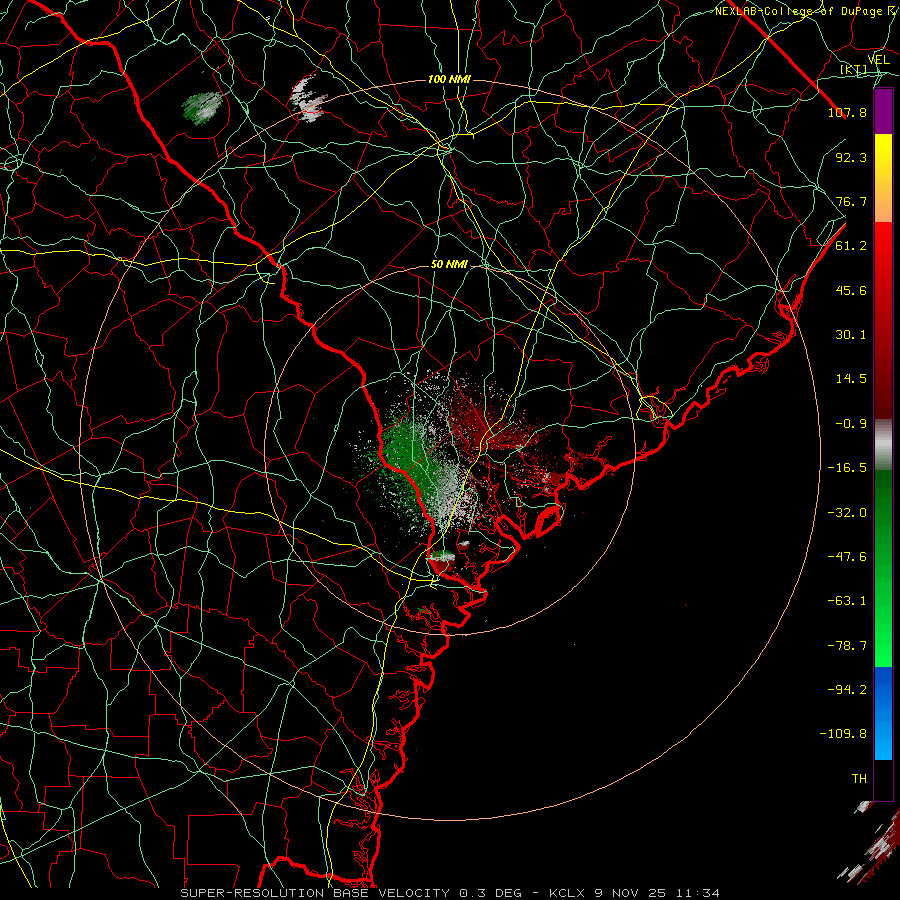
Task: Click the 61.2 velocity scale value
Action: coord(851,246)
